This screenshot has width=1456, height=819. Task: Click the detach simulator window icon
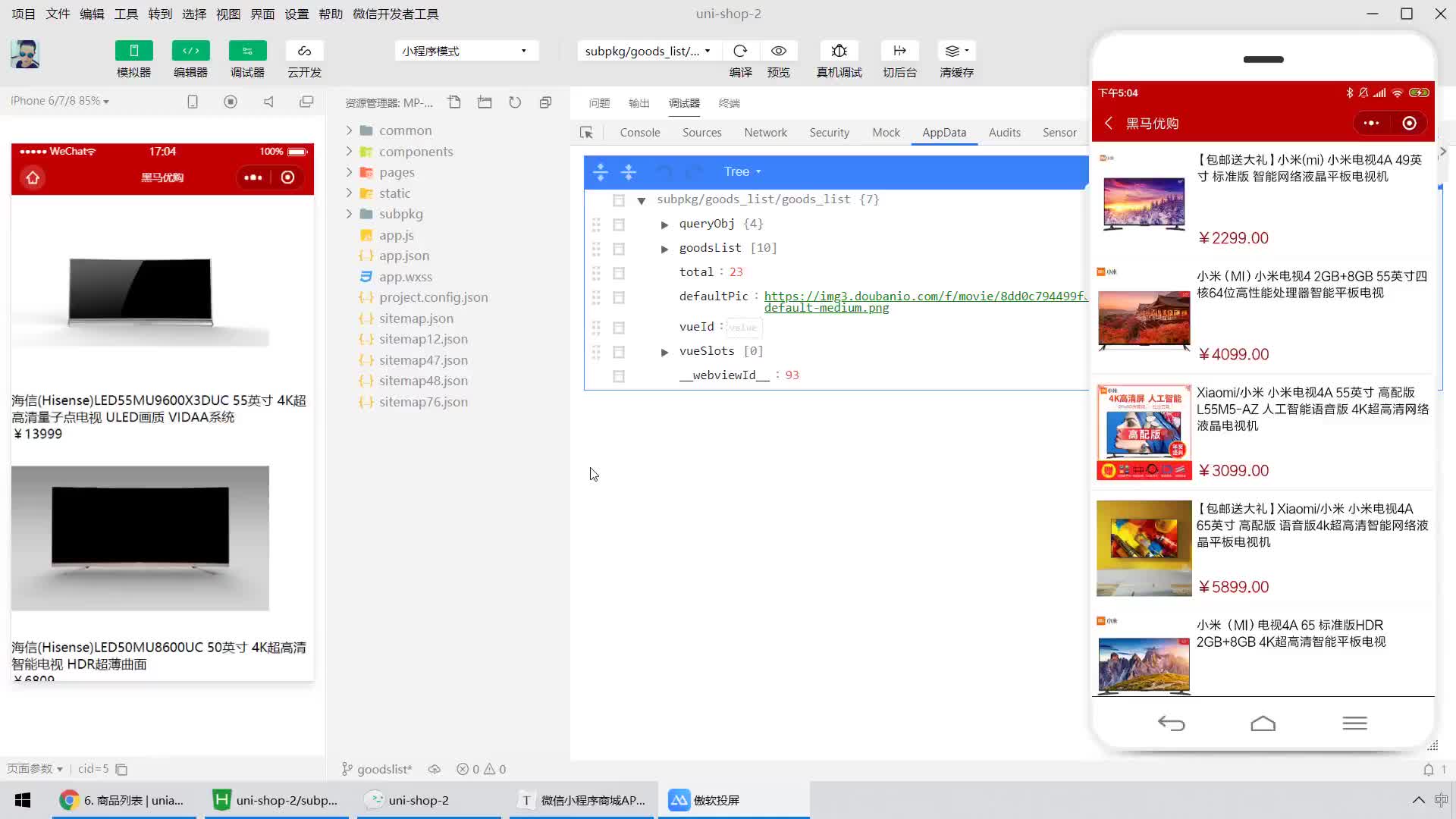coord(306,102)
